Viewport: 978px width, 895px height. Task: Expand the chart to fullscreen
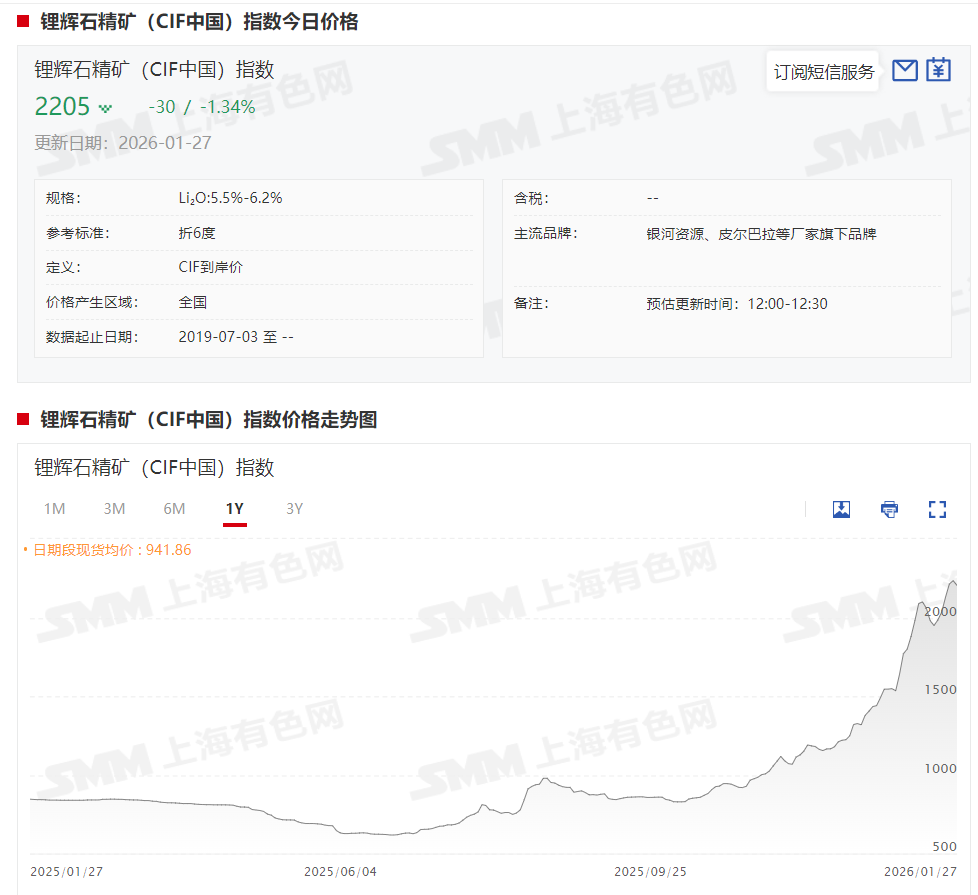tap(937, 509)
